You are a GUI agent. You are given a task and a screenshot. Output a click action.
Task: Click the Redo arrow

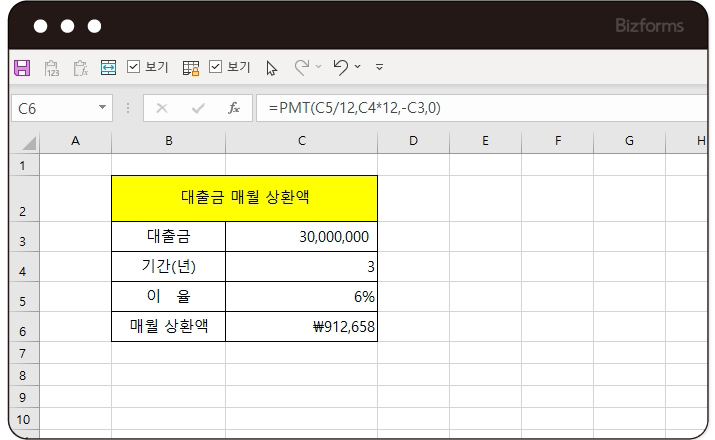pos(302,67)
